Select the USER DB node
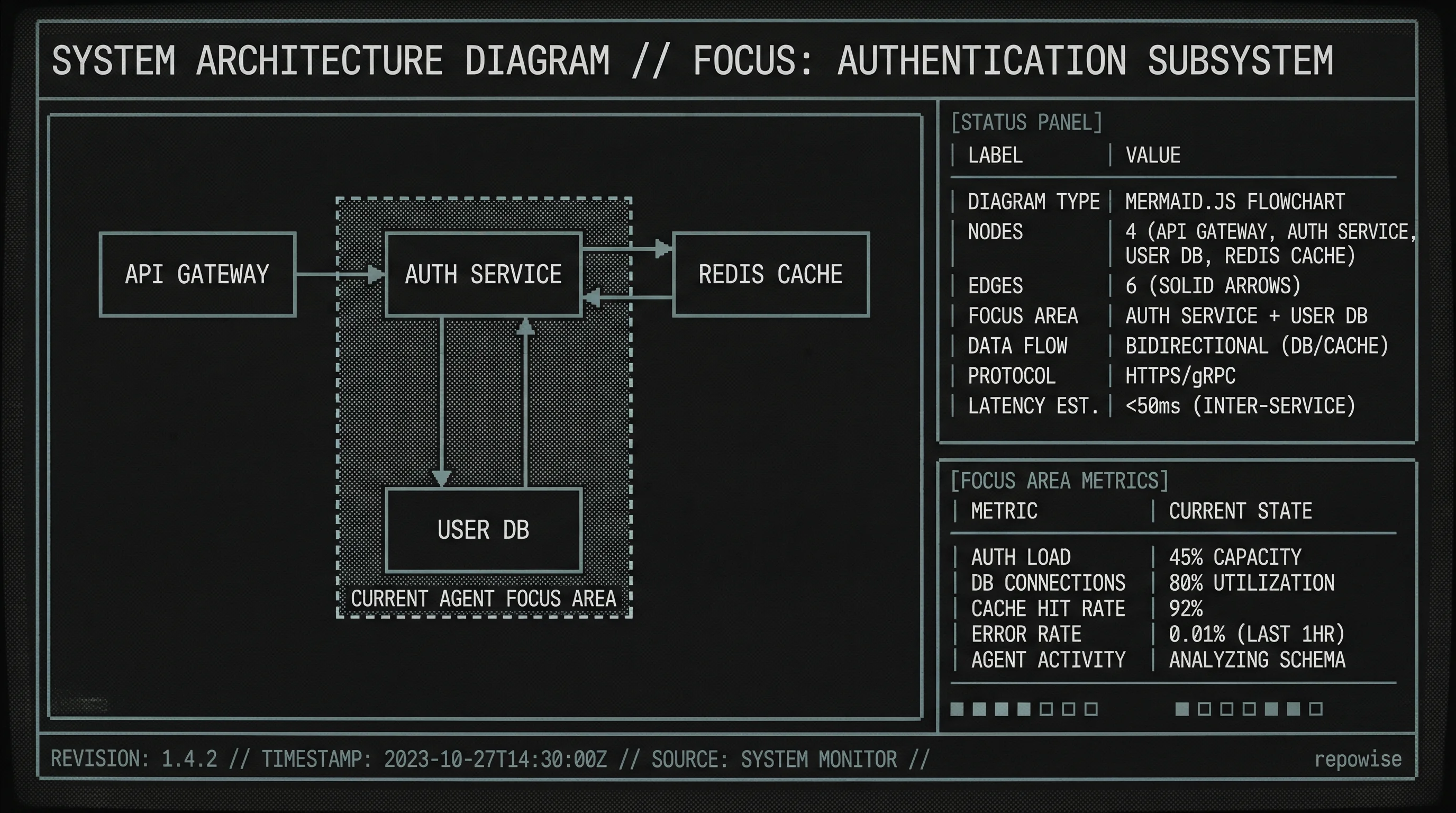Image resolution: width=1456 pixels, height=813 pixels. pyautogui.click(x=483, y=530)
